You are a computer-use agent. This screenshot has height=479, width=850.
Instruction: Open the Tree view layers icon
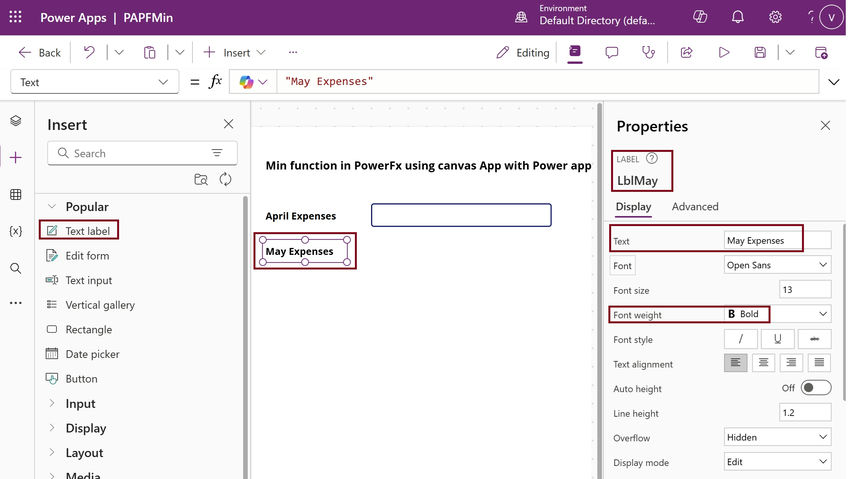pyautogui.click(x=16, y=120)
